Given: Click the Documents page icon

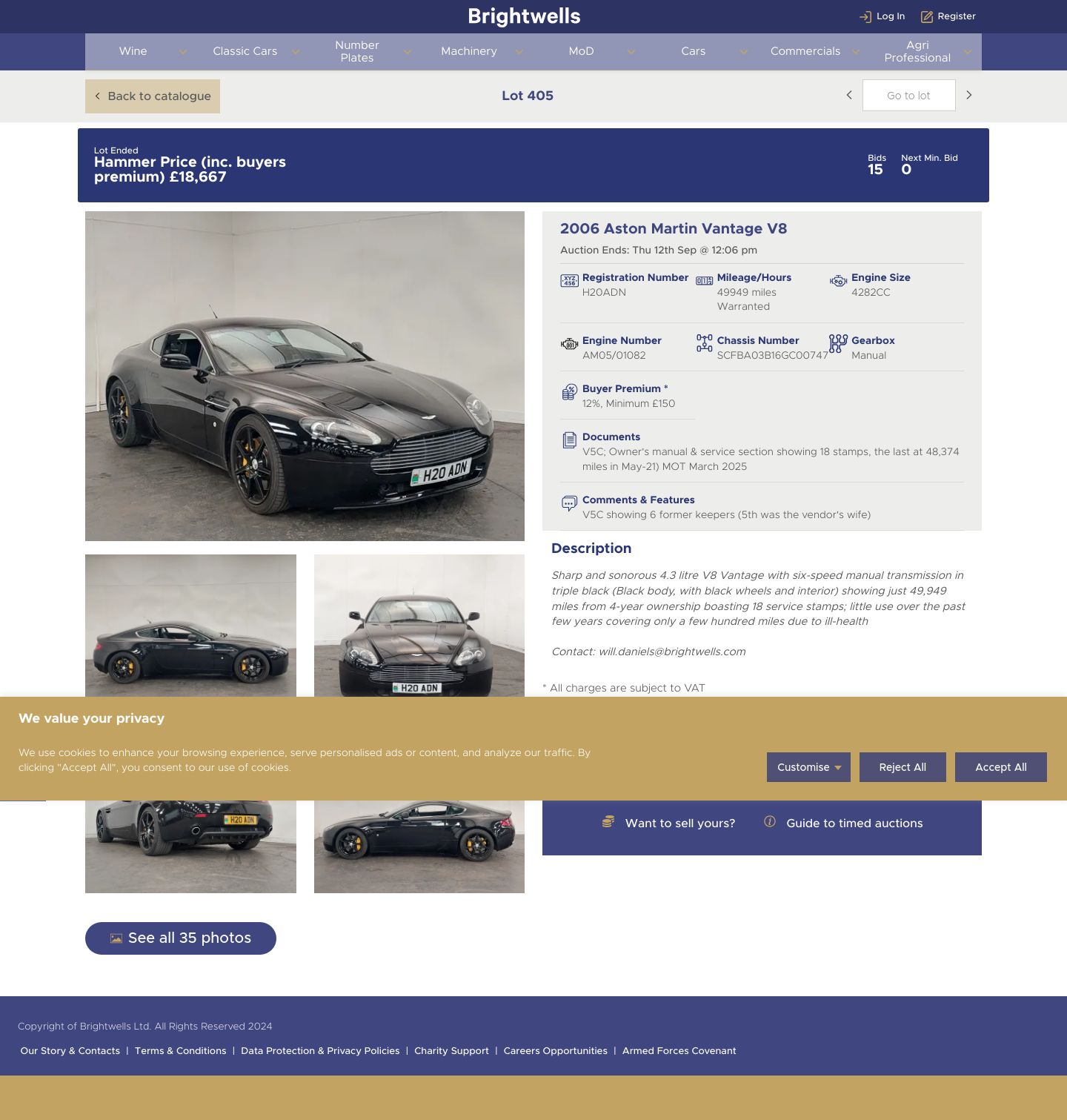Looking at the screenshot, I should [569, 440].
